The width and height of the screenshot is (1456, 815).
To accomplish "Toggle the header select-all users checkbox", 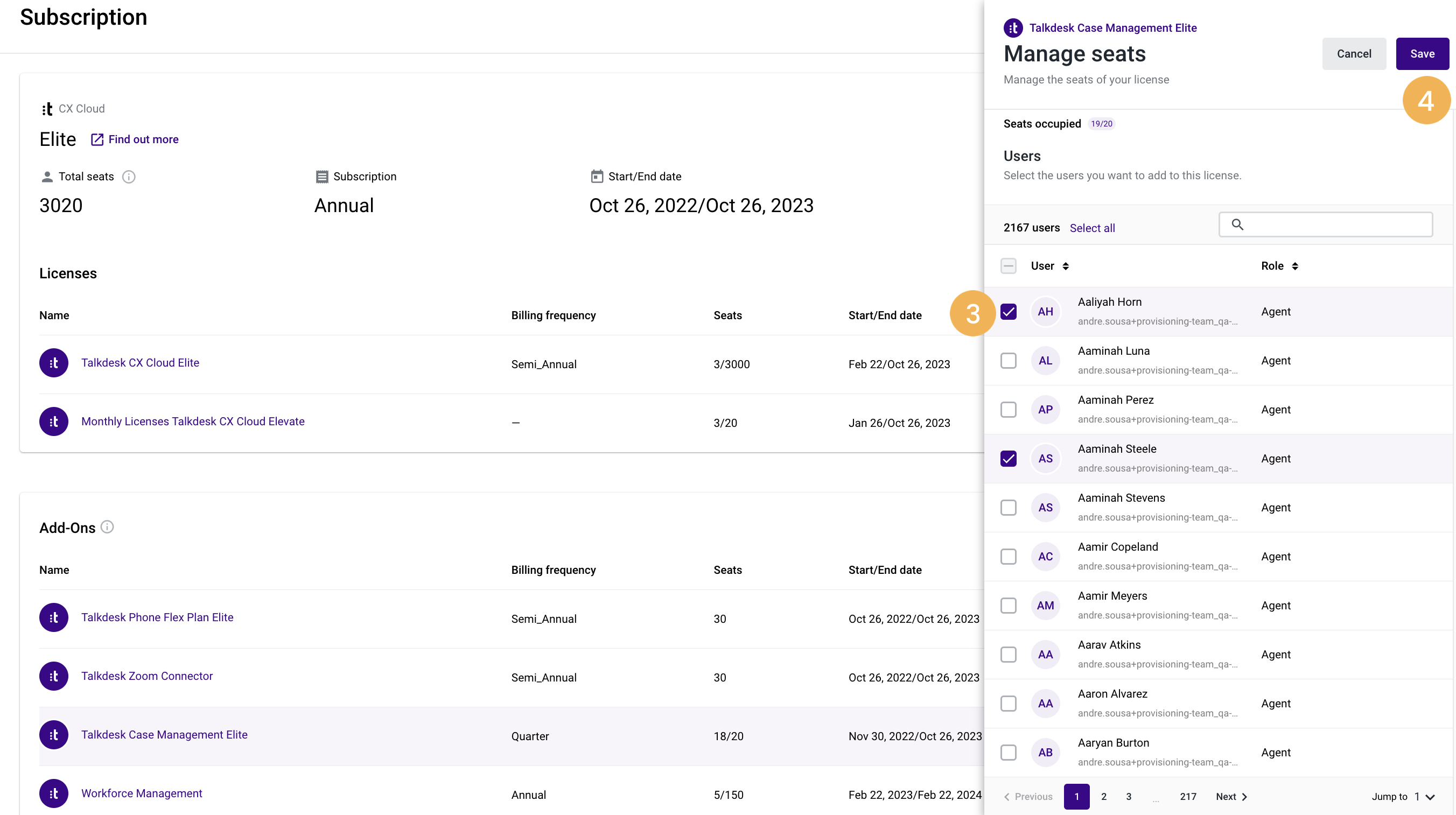I will pos(1009,266).
